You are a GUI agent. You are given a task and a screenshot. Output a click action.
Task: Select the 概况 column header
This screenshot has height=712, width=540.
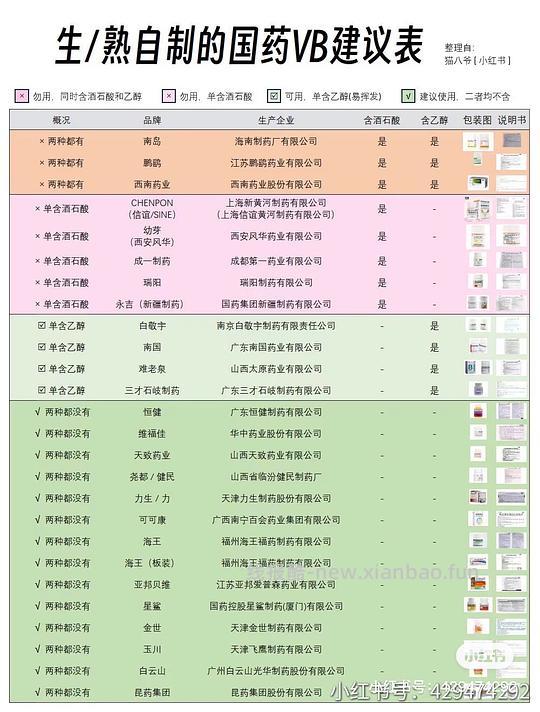(61, 120)
